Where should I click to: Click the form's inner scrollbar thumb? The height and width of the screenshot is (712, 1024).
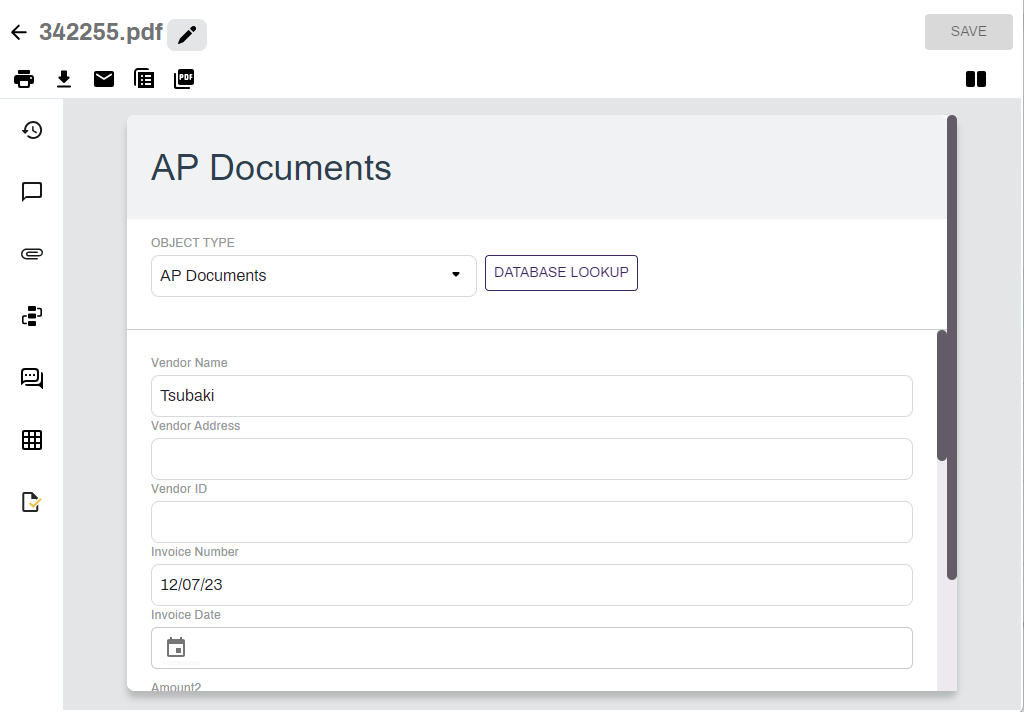point(942,396)
